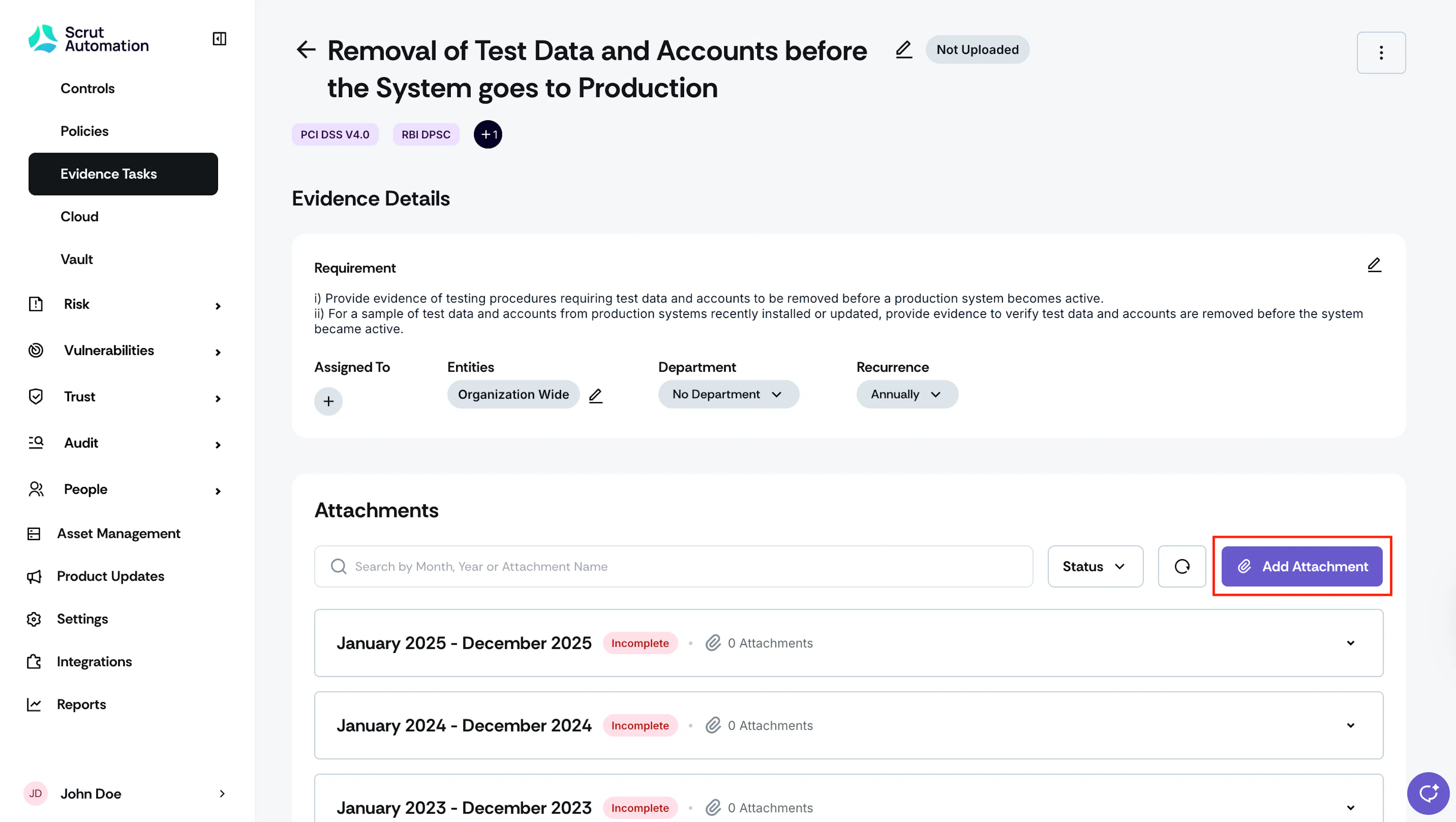The width and height of the screenshot is (1456, 822).
Task: Collapse the sidebar panel icon
Action: [x=219, y=38]
